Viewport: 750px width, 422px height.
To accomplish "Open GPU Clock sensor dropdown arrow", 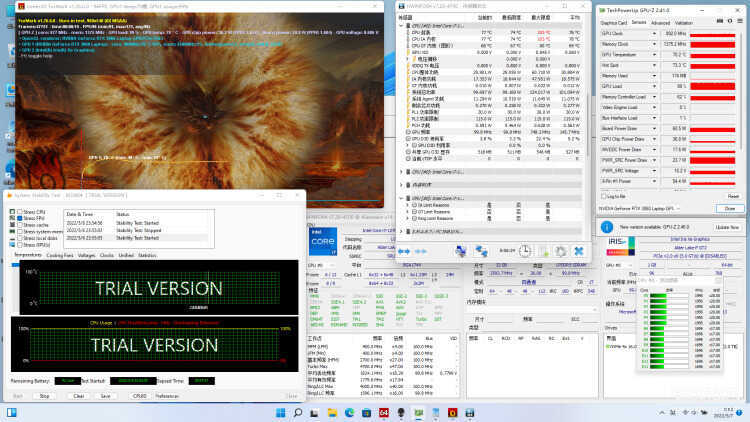I will (x=654, y=33).
